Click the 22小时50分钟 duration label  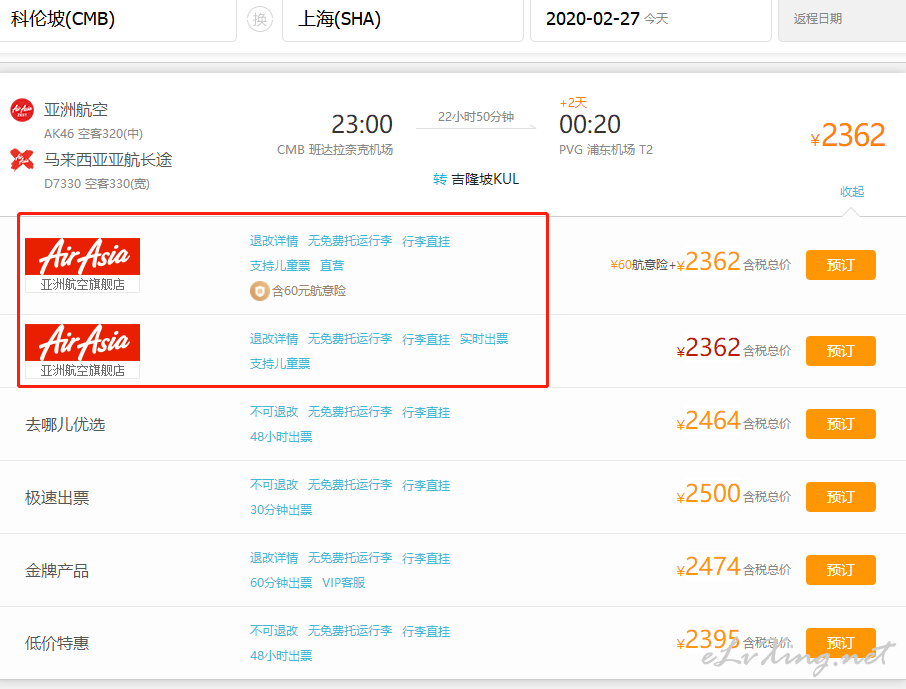click(x=476, y=117)
